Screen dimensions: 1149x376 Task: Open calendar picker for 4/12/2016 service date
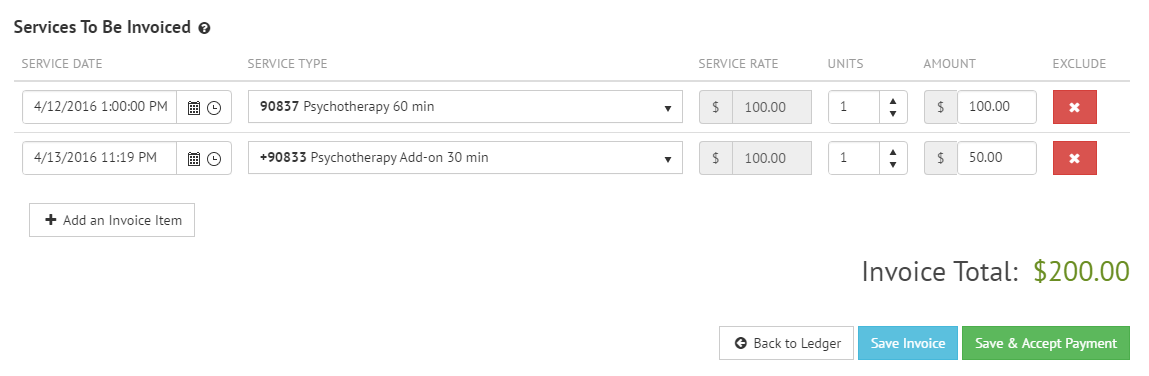click(194, 108)
